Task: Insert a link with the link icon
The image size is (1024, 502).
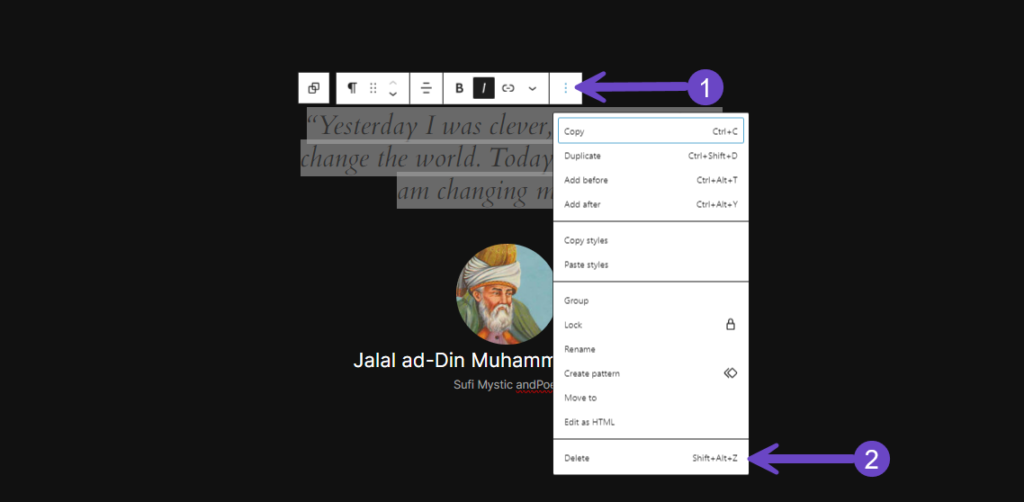Action: [508, 88]
